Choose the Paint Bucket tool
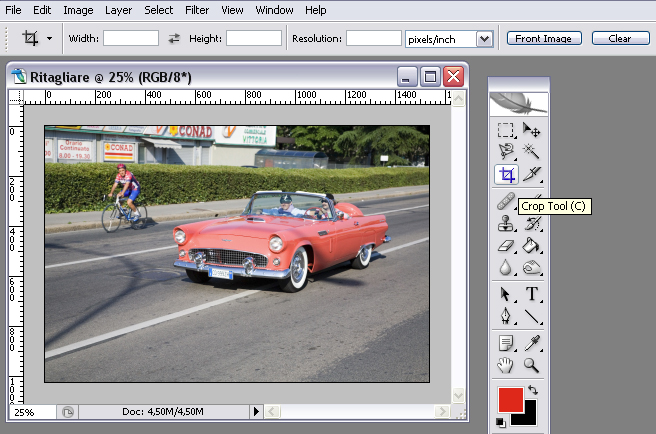 (532, 245)
